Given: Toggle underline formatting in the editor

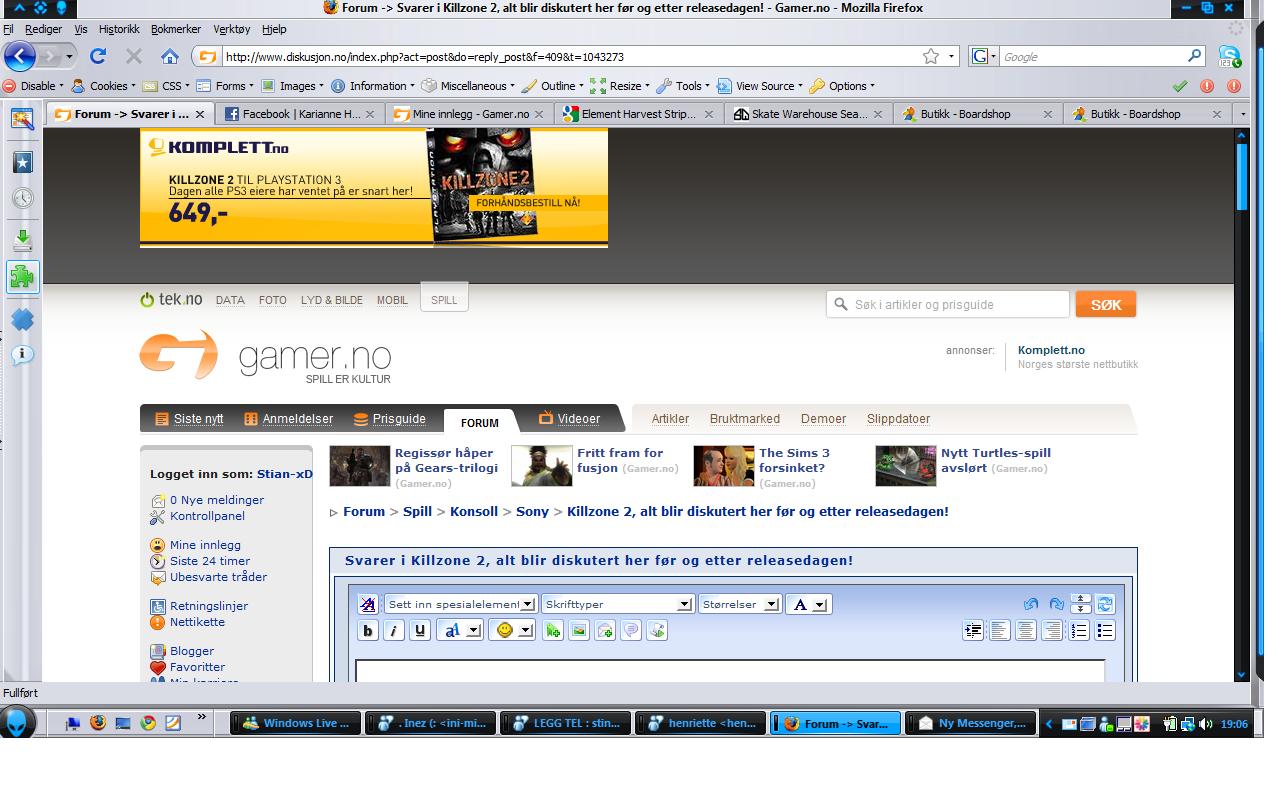Looking at the screenshot, I should pyautogui.click(x=420, y=630).
